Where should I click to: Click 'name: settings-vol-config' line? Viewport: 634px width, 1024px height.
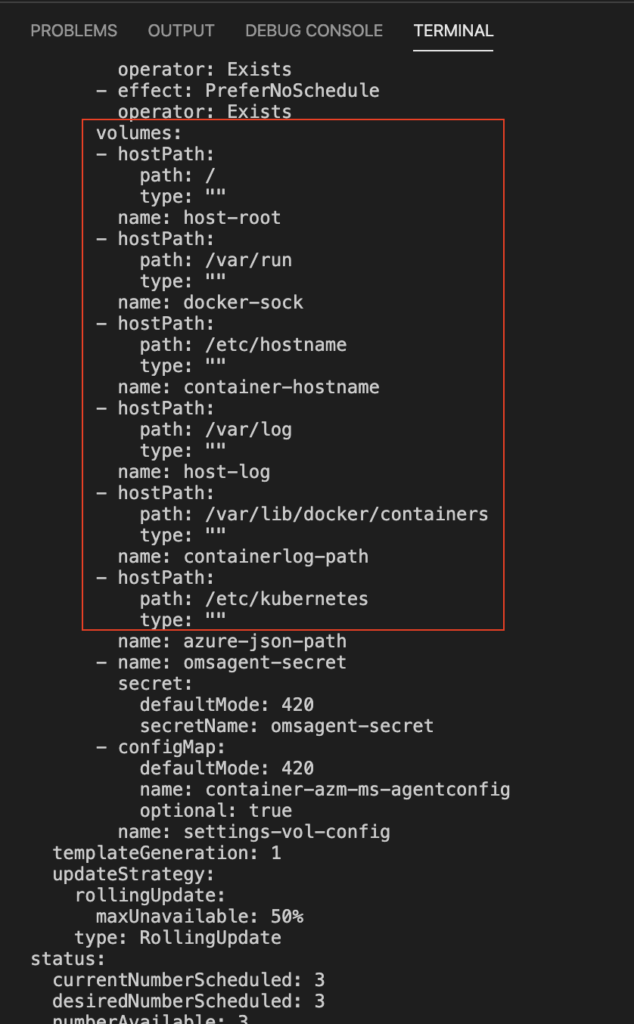254,832
